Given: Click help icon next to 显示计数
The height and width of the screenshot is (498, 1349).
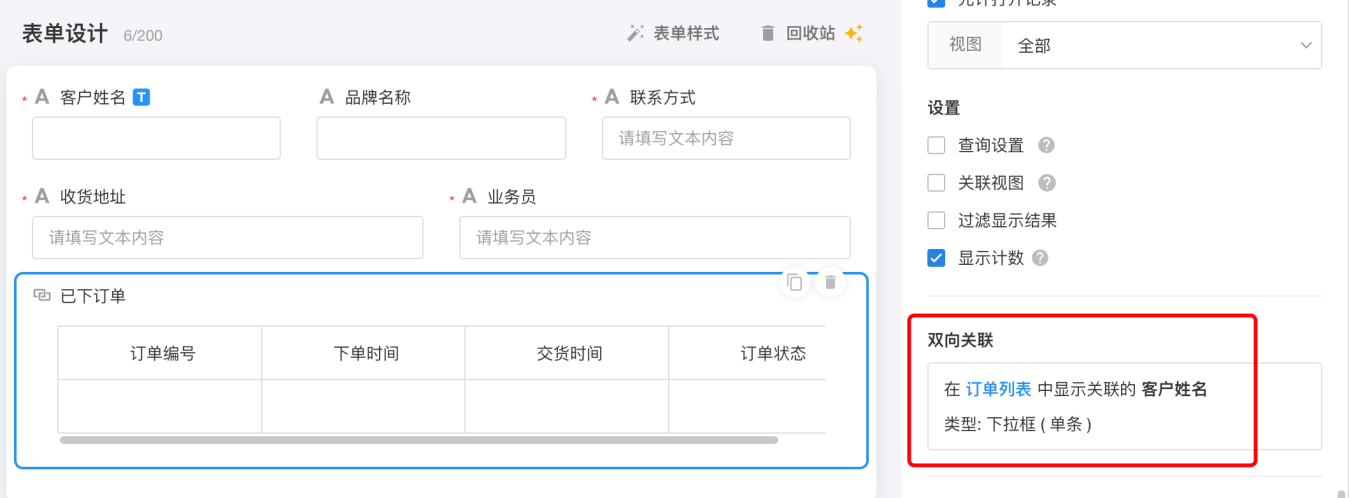Looking at the screenshot, I should pos(1040,258).
